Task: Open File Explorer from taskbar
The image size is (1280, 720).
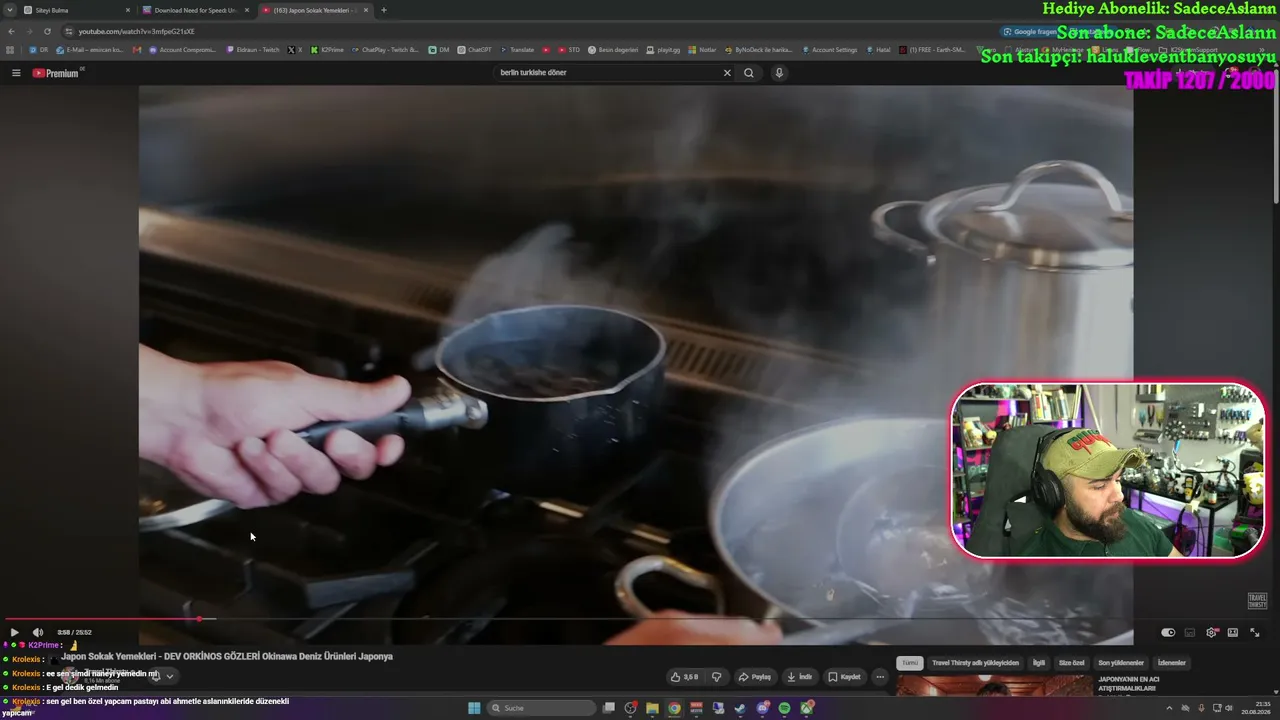Action: [x=652, y=708]
